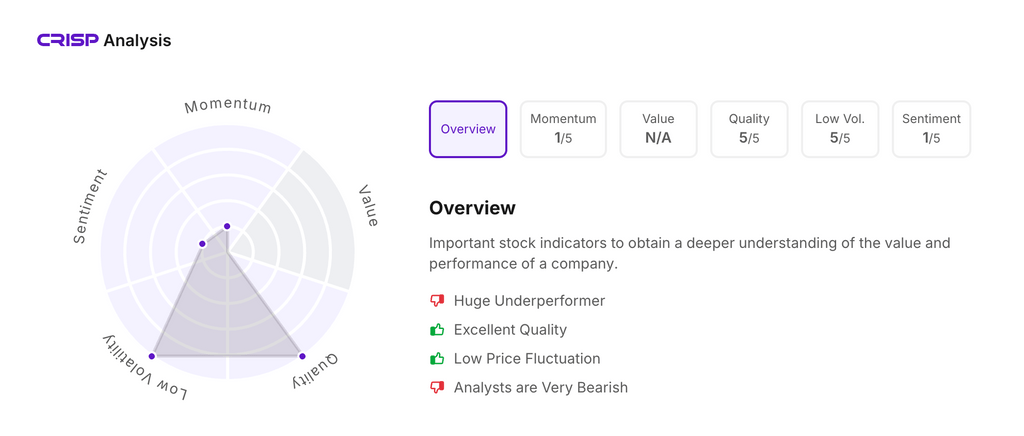The image size is (1024, 436).
Task: Click thumbs-up icon beside Excellent Quality
Action: pyautogui.click(x=437, y=329)
